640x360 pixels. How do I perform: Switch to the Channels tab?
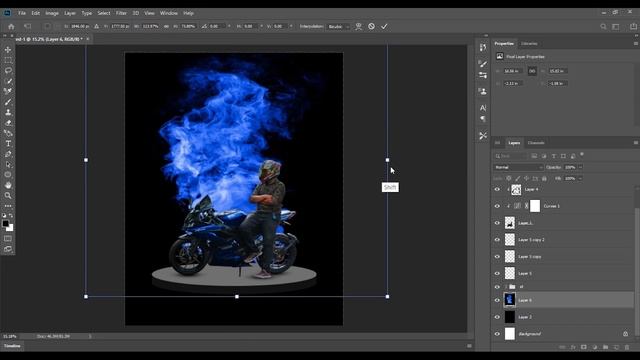(x=536, y=143)
